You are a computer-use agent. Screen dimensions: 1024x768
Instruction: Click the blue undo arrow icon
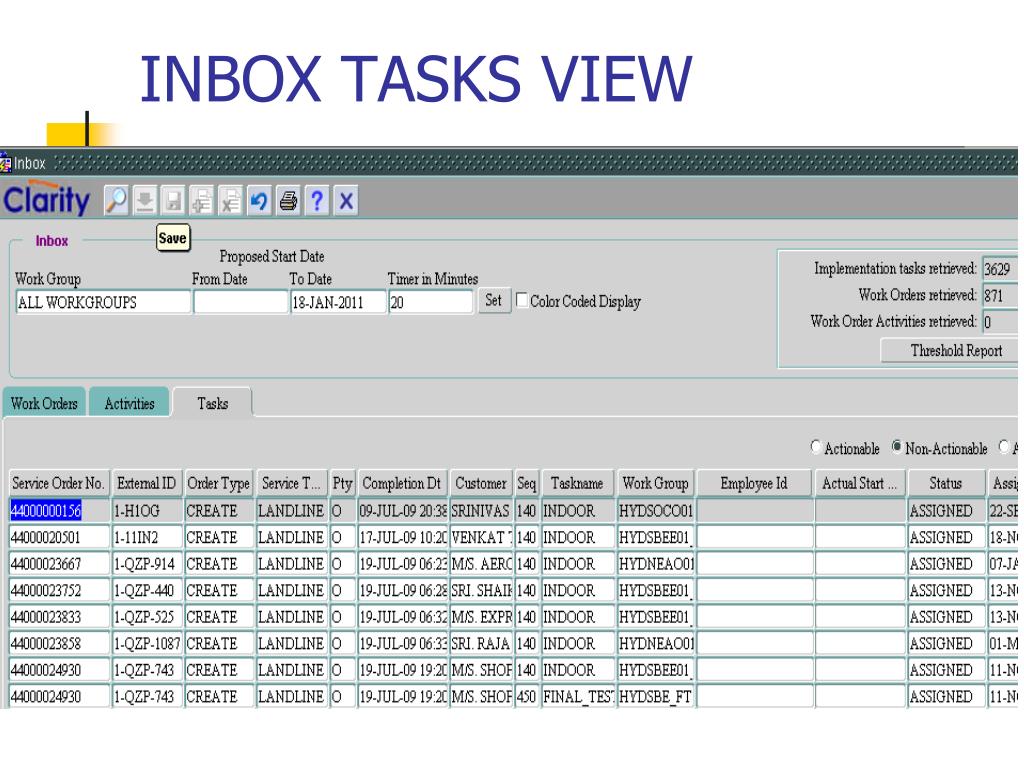coord(257,200)
